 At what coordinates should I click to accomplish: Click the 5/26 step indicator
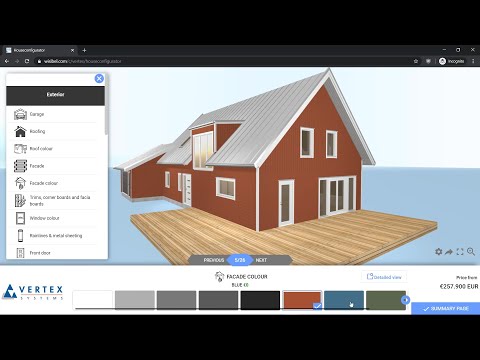pos(240,260)
